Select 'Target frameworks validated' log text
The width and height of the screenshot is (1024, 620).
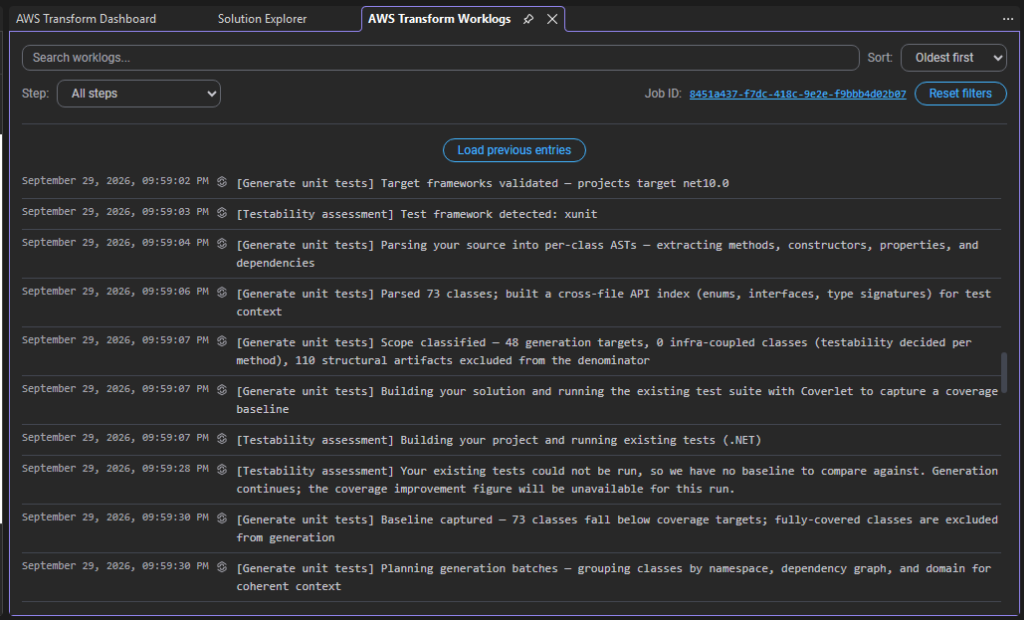point(482,184)
